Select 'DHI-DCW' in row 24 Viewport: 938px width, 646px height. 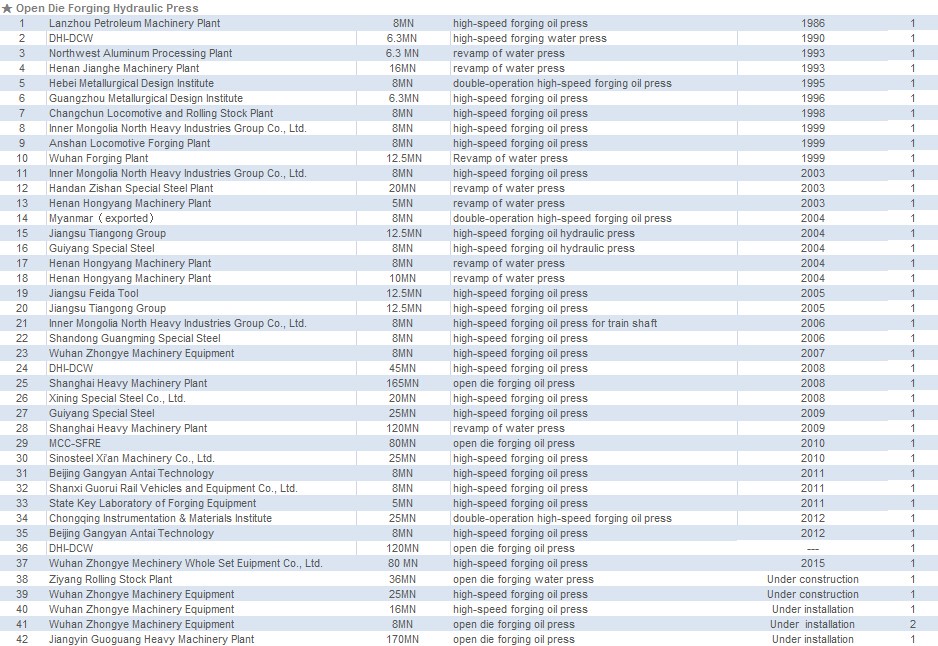[x=71, y=368]
